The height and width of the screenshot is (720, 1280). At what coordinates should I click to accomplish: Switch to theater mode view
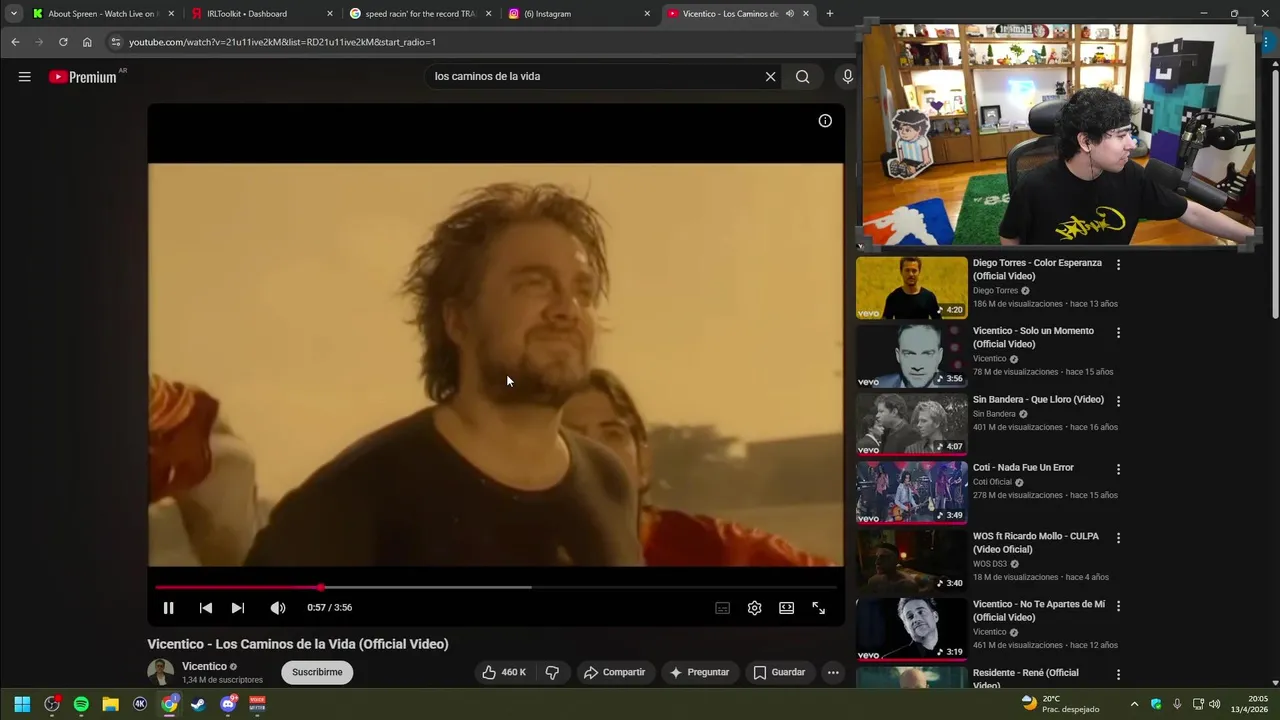coord(786,608)
